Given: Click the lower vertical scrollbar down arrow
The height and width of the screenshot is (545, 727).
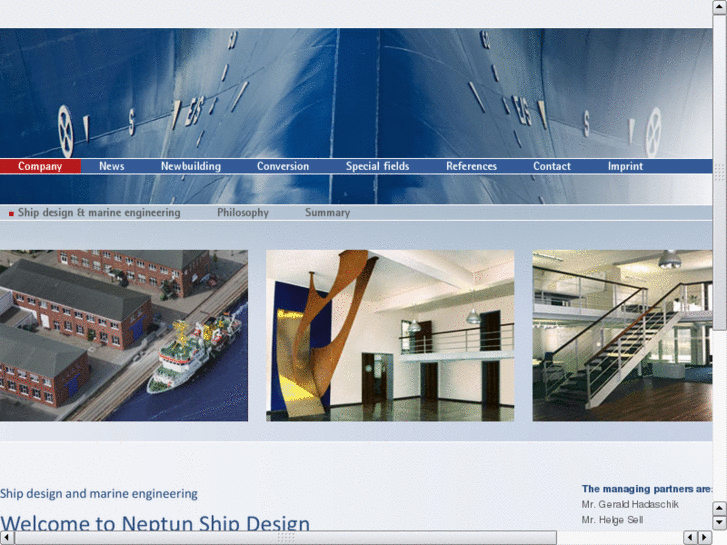Looking at the screenshot, I should (720, 522).
